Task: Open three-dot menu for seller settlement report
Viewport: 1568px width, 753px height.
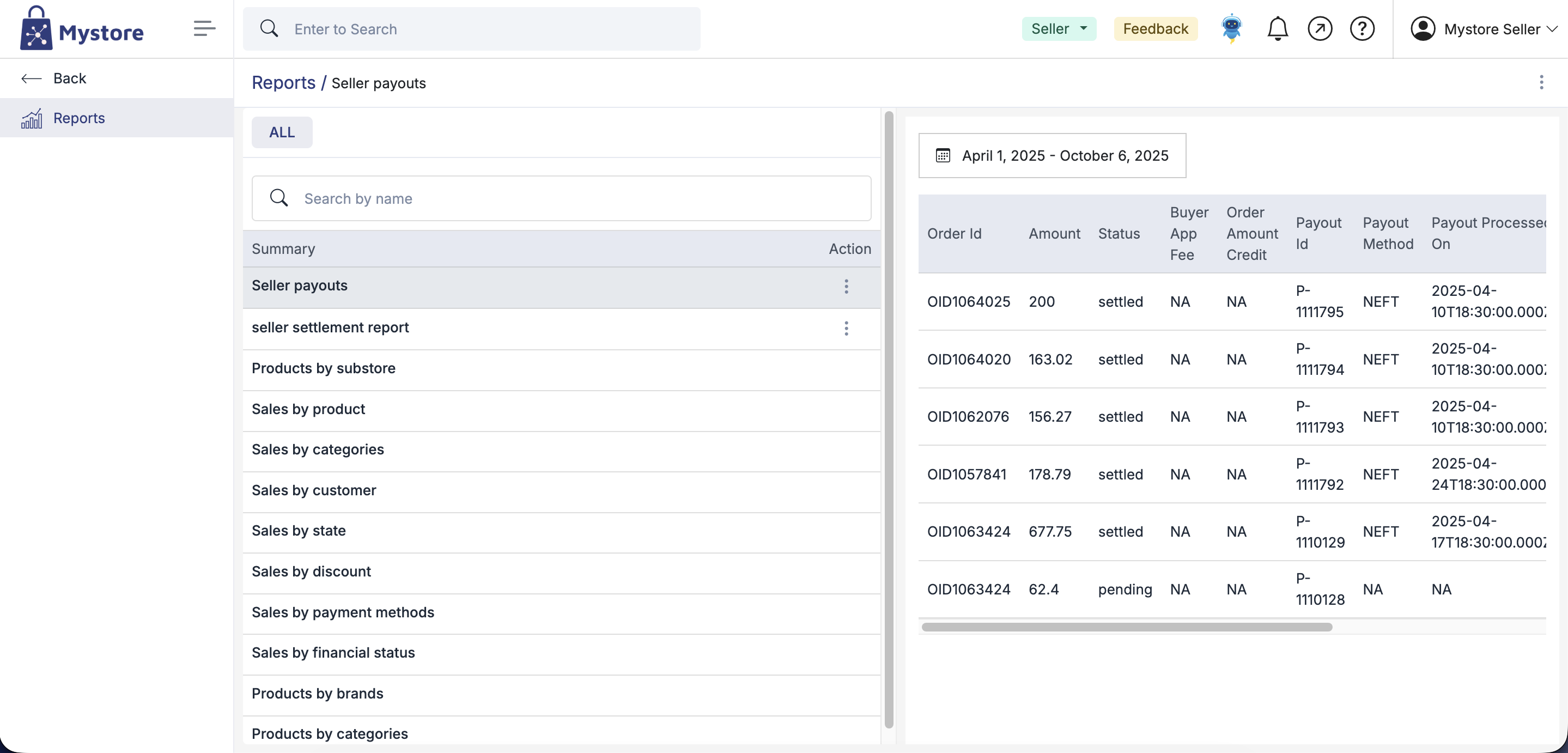Action: [x=846, y=328]
